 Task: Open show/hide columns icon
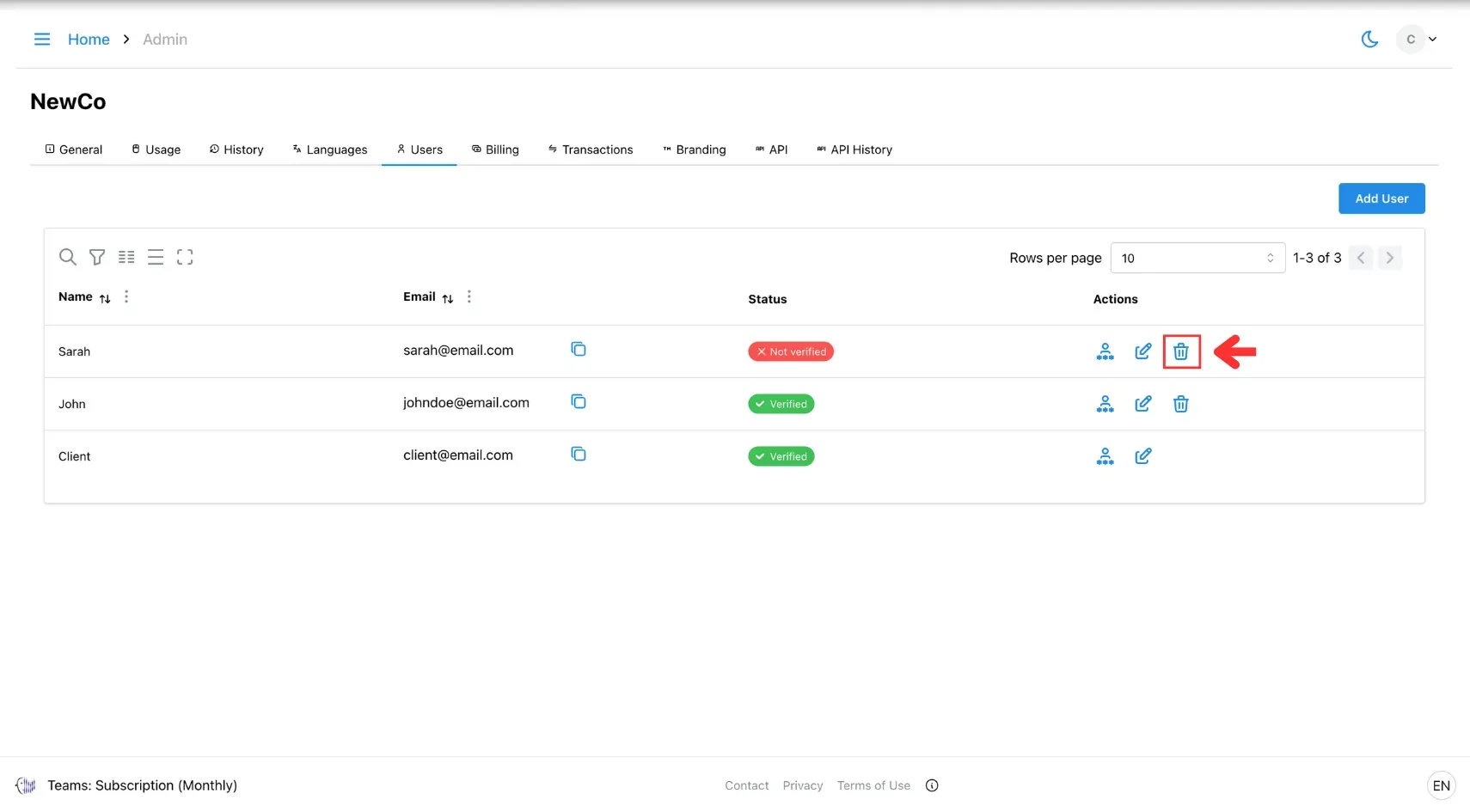[x=126, y=257]
